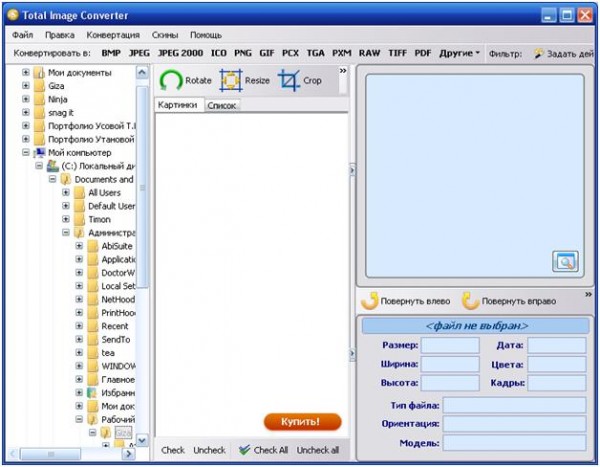This screenshot has height=467, width=600.
Task: Convert to BMP format
Action: click(111, 53)
